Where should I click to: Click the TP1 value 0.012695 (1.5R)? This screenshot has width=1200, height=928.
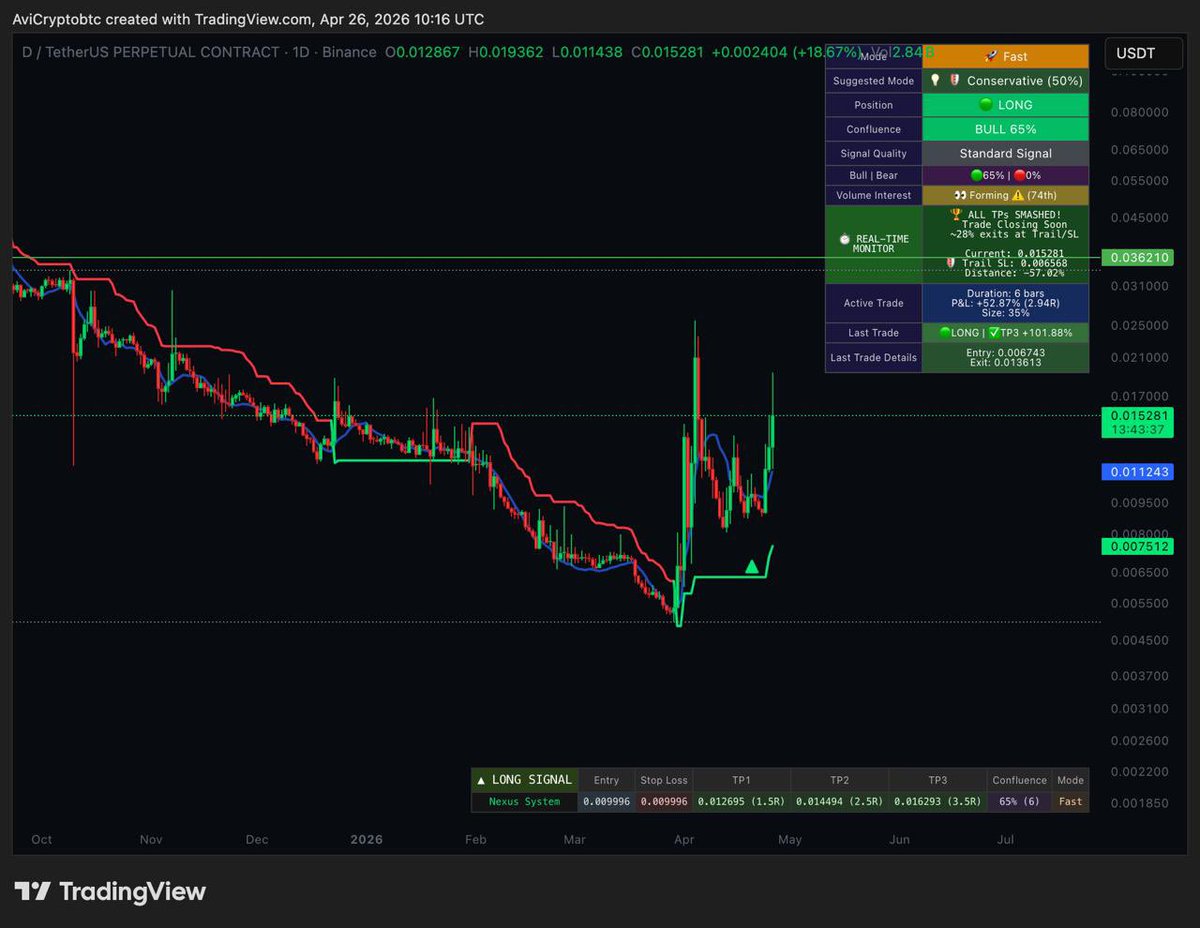[741, 801]
